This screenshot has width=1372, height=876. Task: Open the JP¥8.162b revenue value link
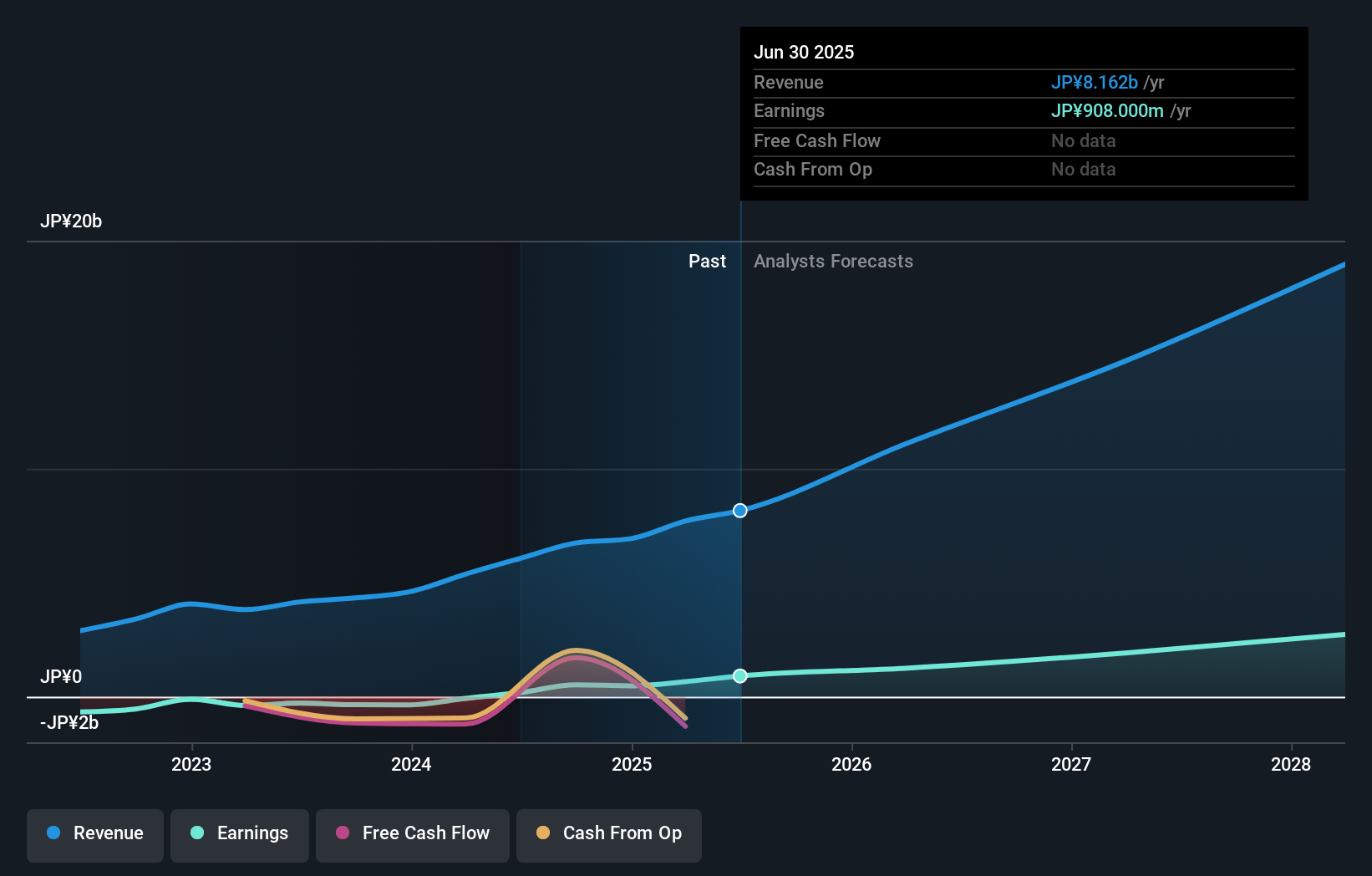[1095, 82]
